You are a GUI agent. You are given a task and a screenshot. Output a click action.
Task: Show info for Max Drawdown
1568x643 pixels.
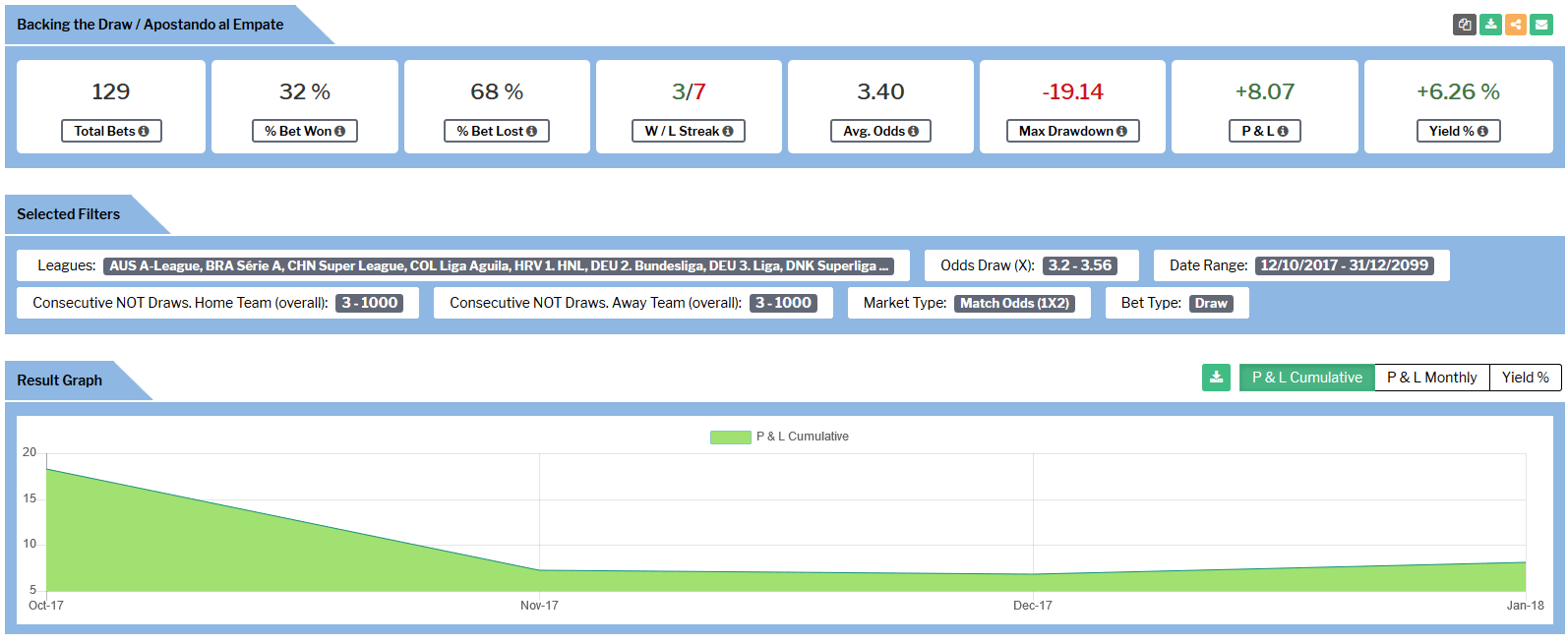(x=1121, y=131)
